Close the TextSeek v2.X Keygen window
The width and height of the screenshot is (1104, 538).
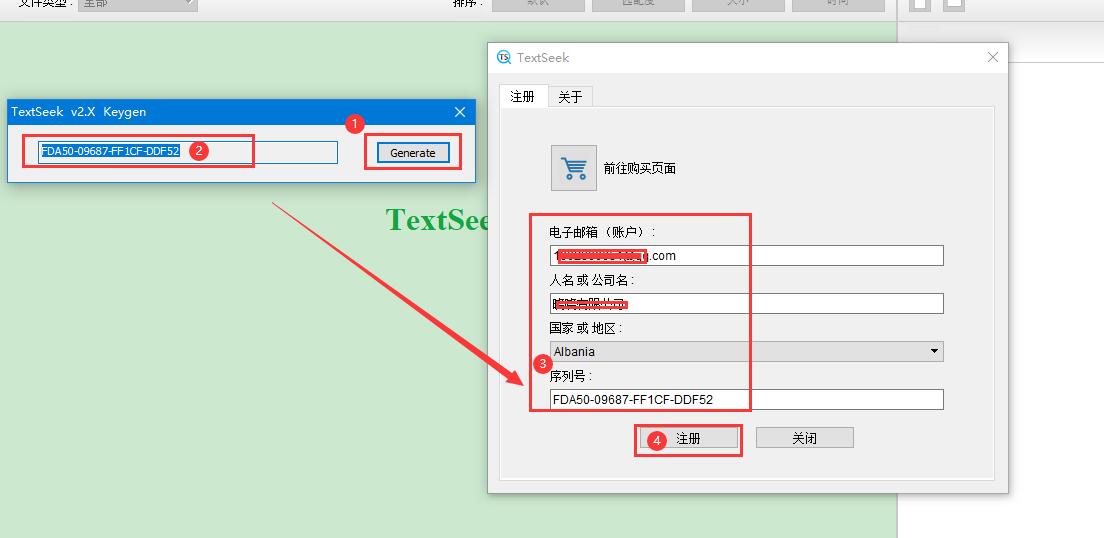tap(460, 112)
